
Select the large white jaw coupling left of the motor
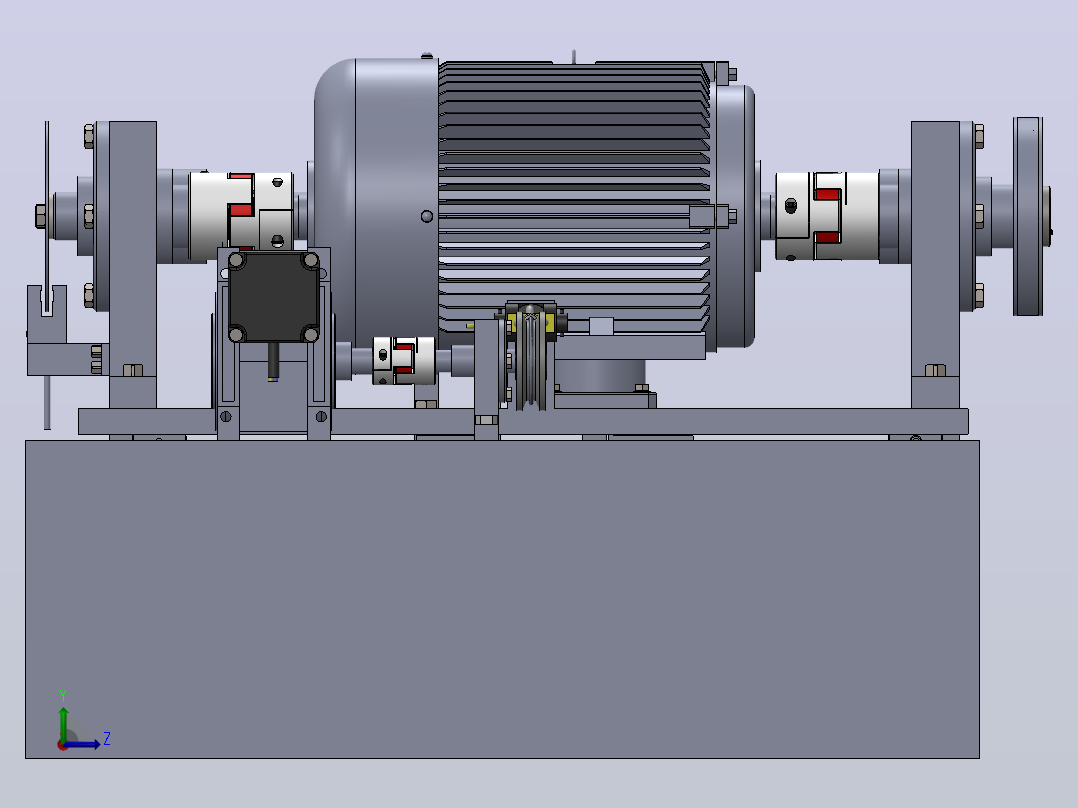pos(241,212)
